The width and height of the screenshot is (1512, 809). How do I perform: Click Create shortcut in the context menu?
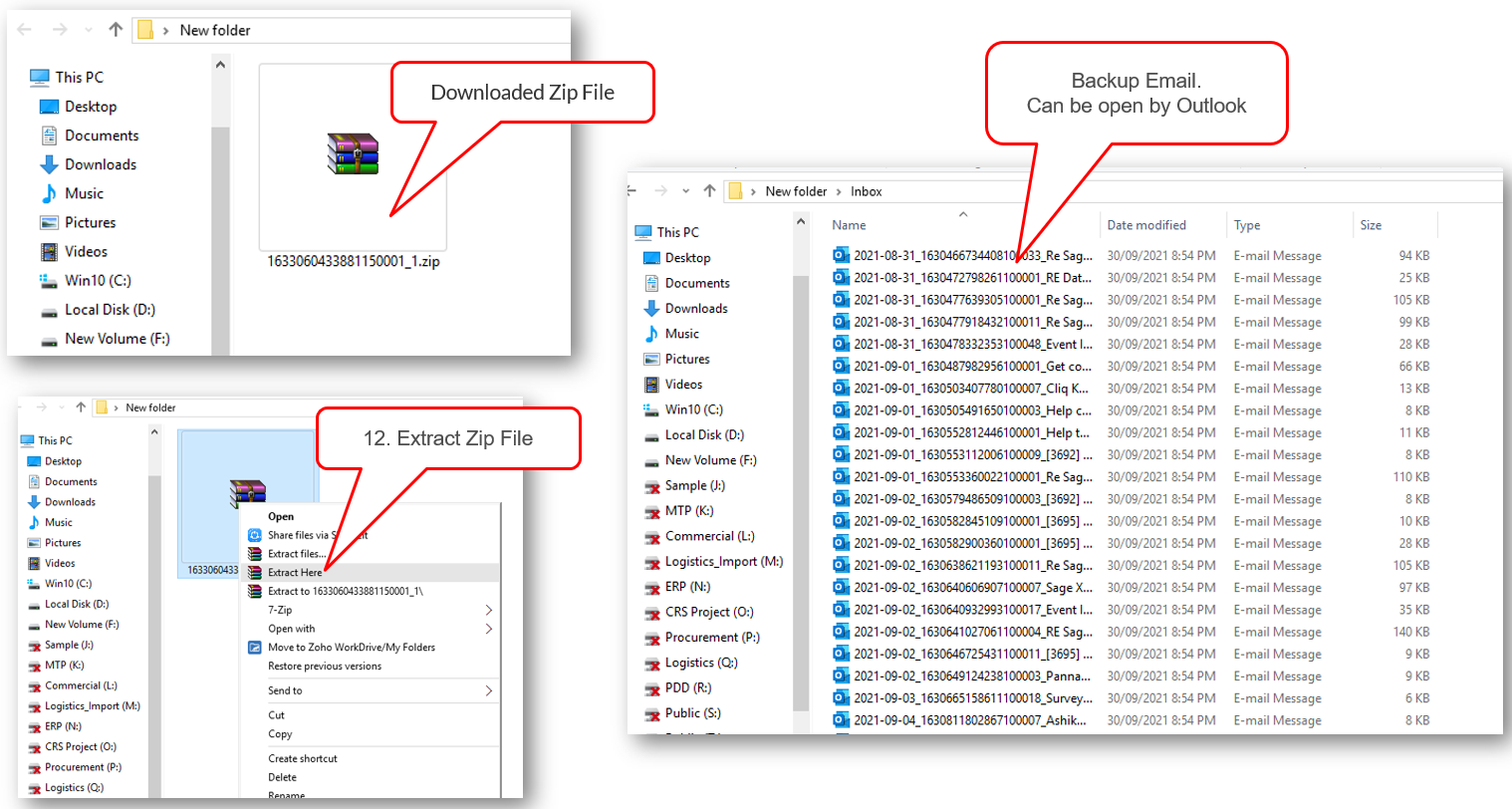[x=303, y=758]
